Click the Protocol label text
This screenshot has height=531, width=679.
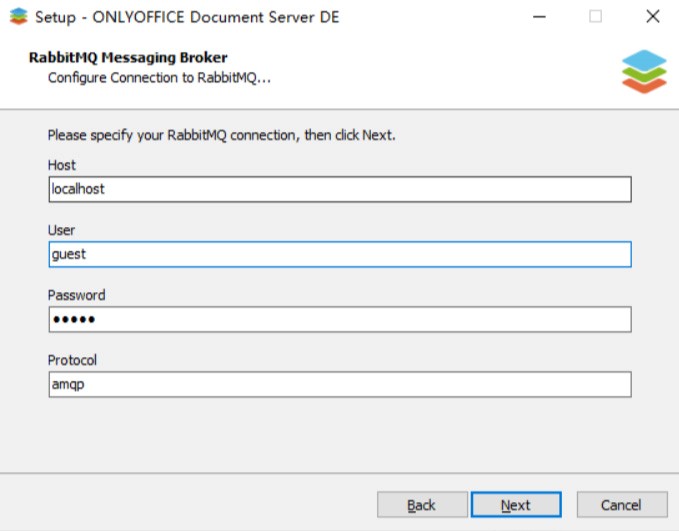point(72,360)
